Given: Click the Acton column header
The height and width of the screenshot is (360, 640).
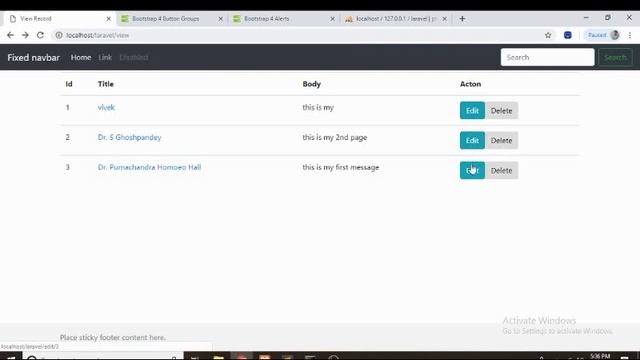Looking at the screenshot, I should (470, 84).
